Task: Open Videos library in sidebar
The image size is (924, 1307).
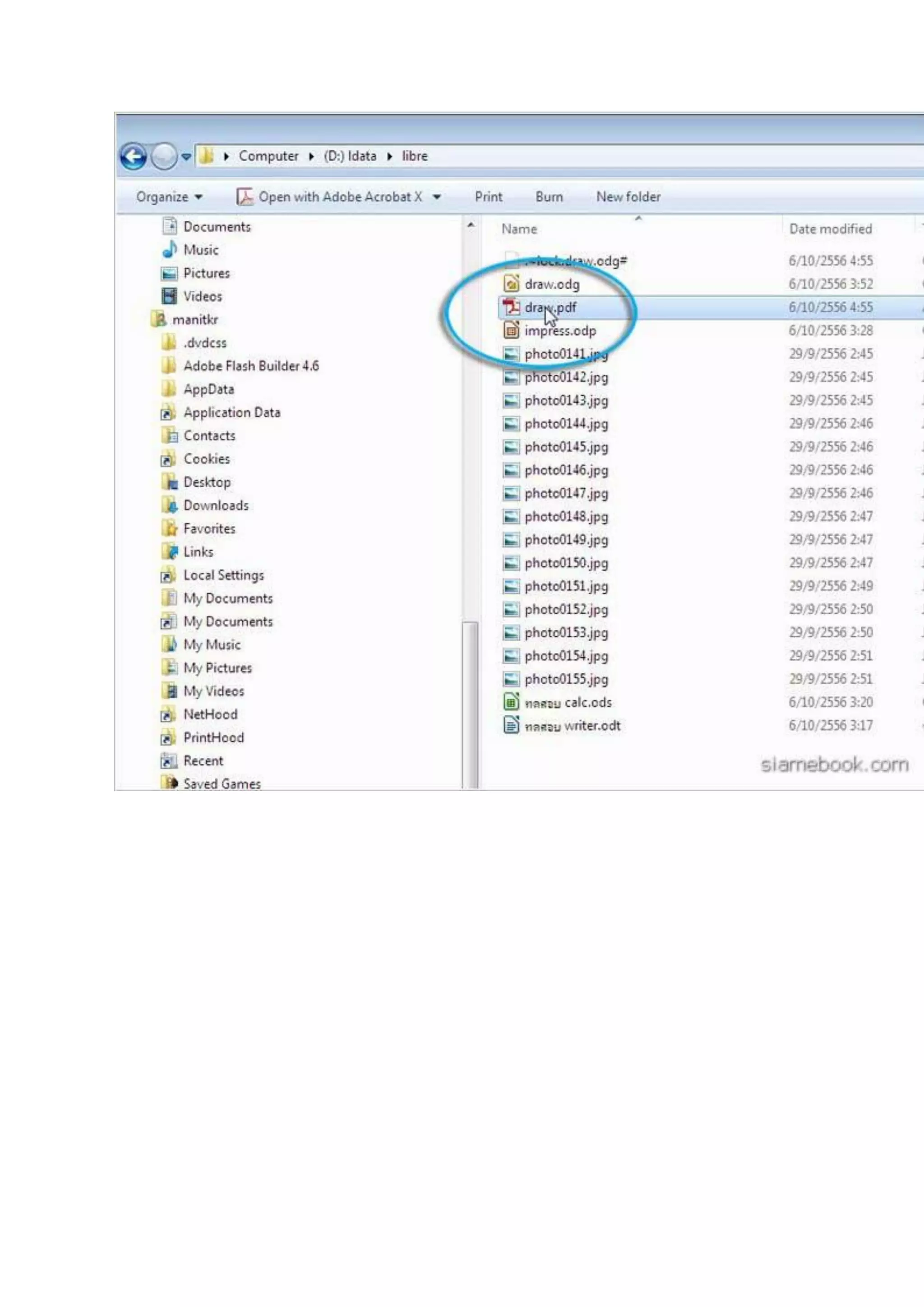Action: tap(203, 296)
